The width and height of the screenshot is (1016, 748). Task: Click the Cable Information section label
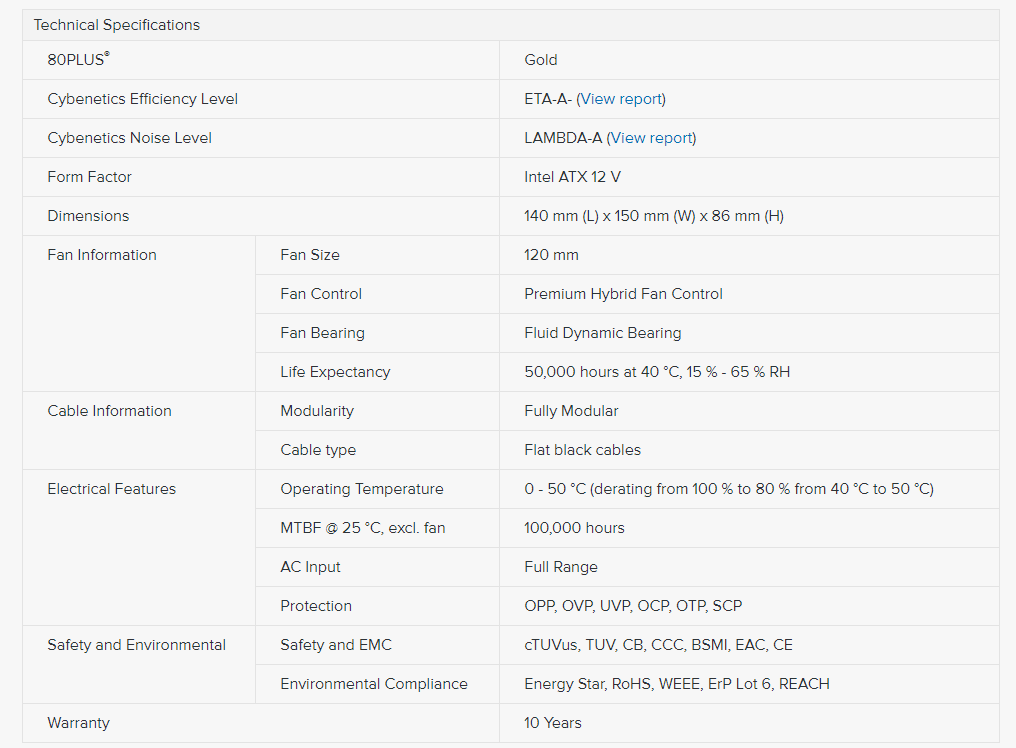click(x=109, y=411)
